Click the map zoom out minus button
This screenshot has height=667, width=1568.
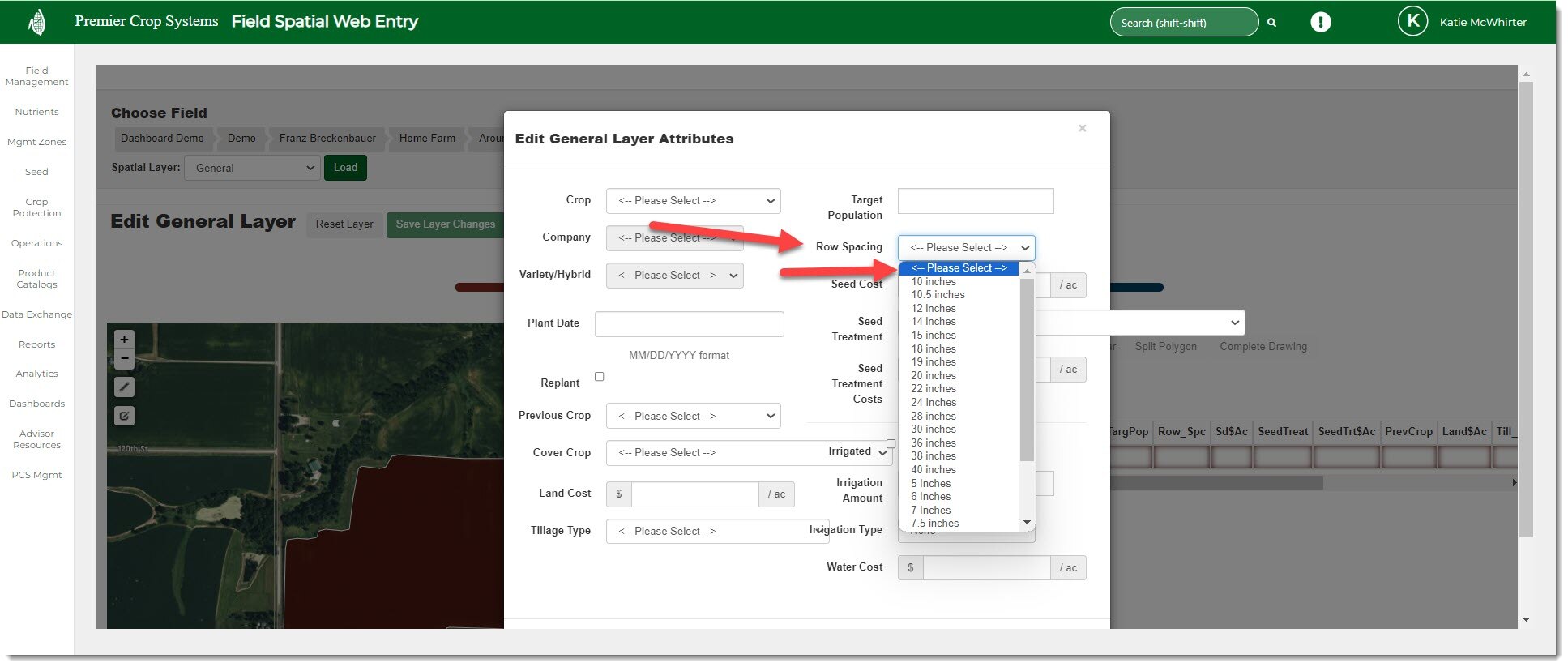pos(124,358)
